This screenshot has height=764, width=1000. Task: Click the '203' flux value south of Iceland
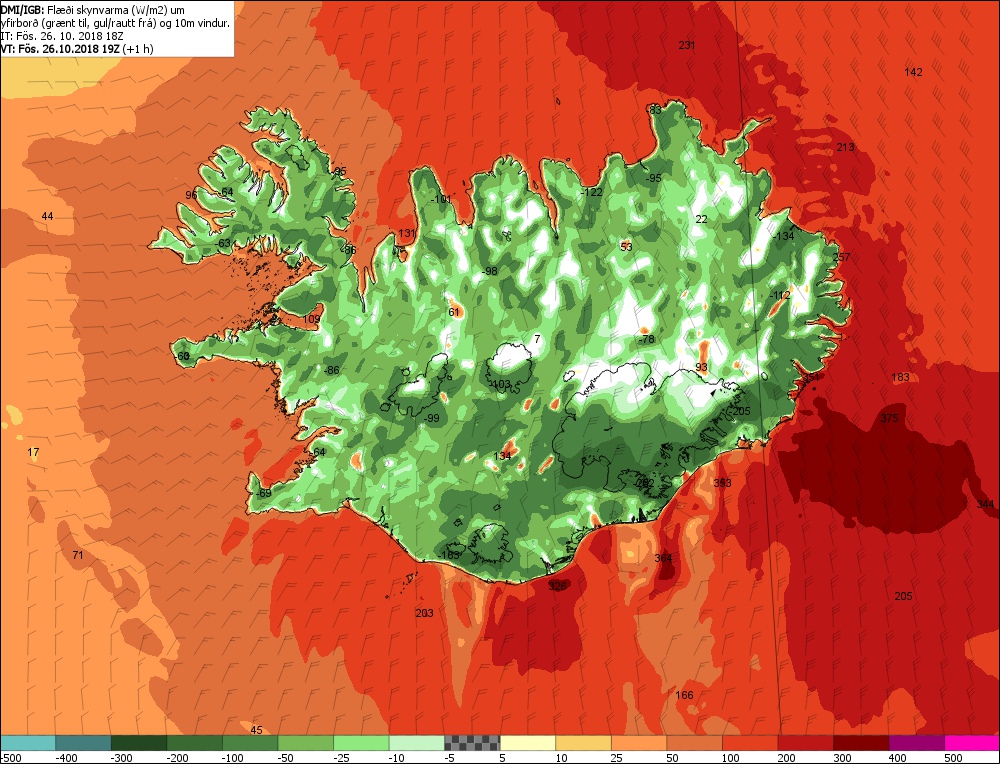click(424, 613)
